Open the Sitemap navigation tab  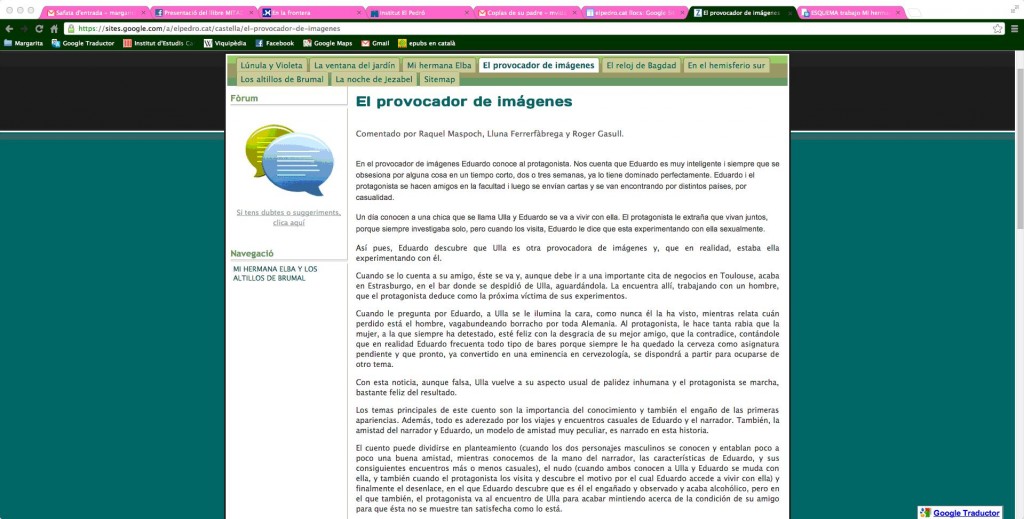click(439, 79)
